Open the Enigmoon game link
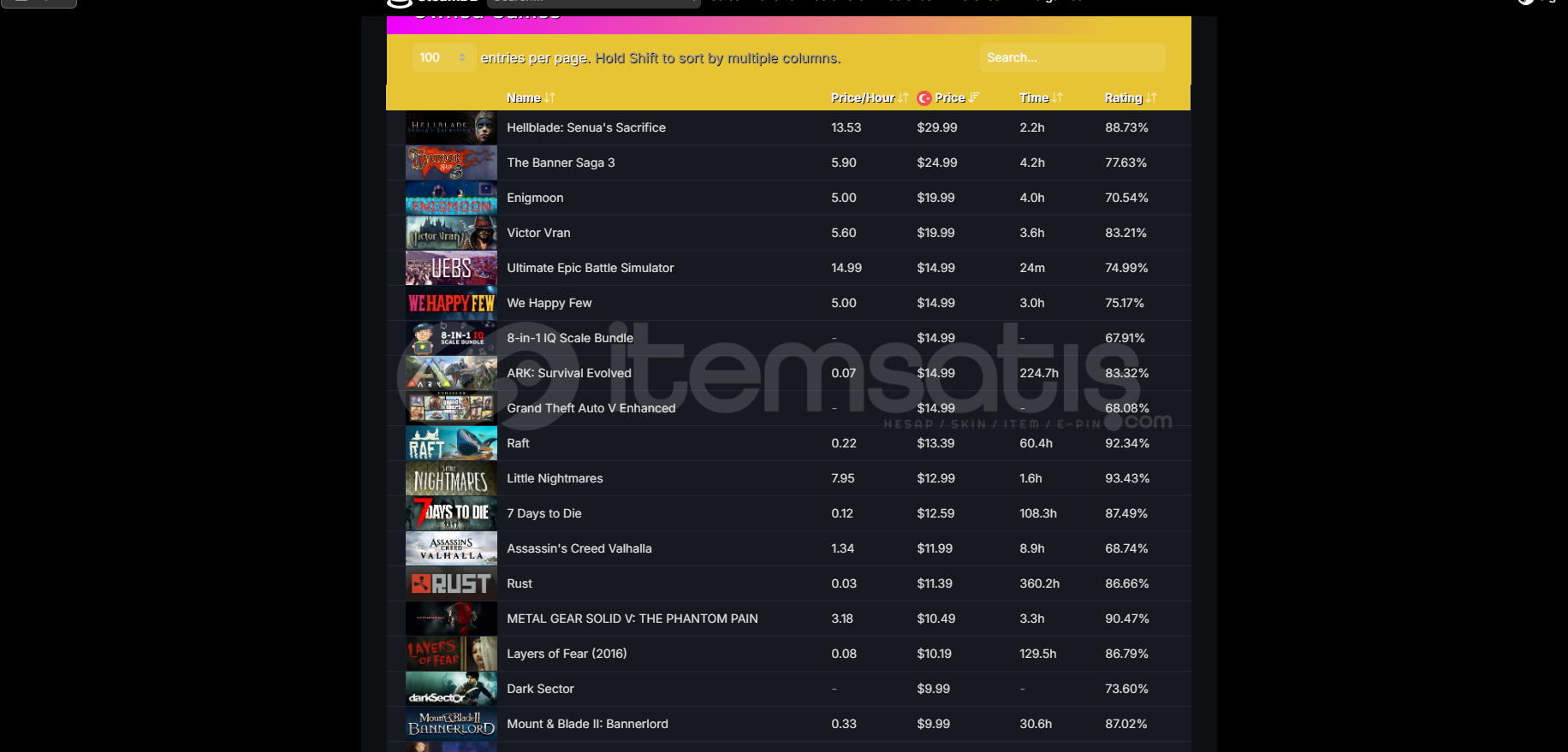The width and height of the screenshot is (1568, 752). click(x=535, y=198)
